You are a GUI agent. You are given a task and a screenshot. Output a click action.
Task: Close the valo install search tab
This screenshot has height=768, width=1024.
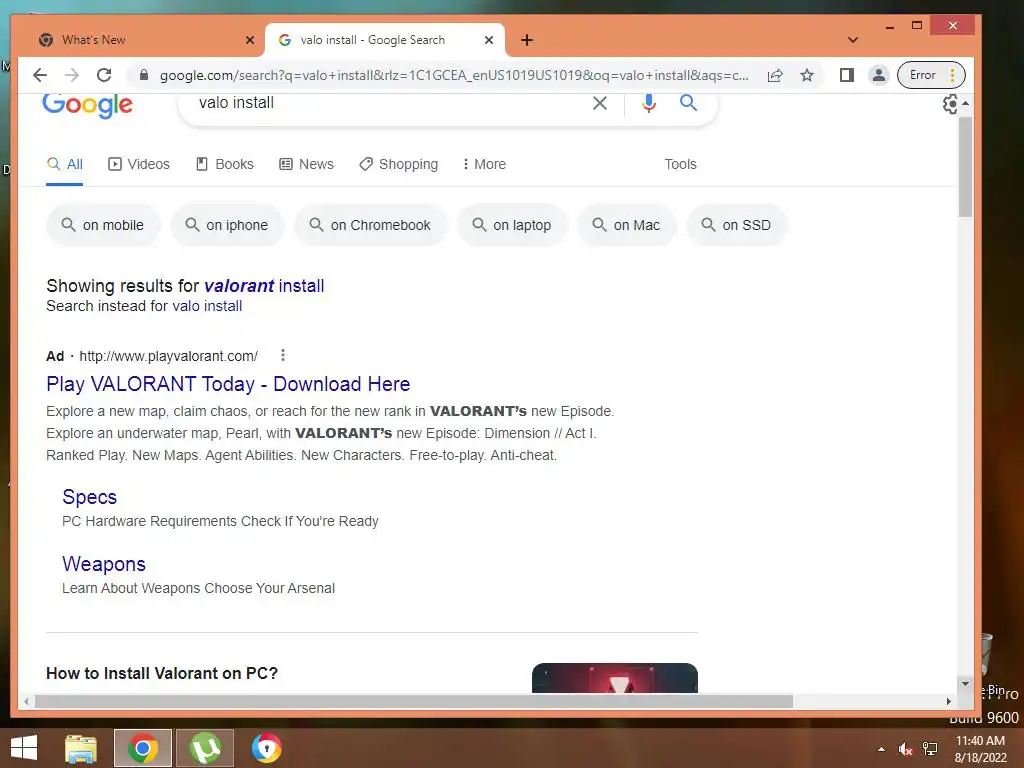tap(488, 40)
